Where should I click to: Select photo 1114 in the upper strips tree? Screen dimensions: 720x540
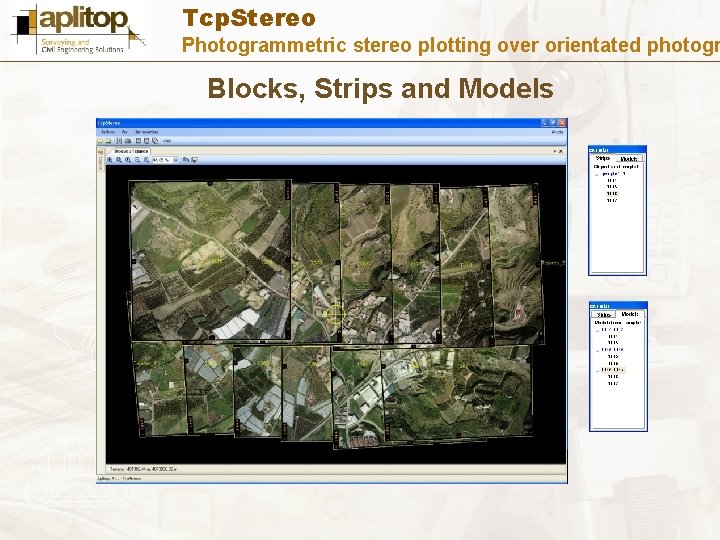pos(612,180)
